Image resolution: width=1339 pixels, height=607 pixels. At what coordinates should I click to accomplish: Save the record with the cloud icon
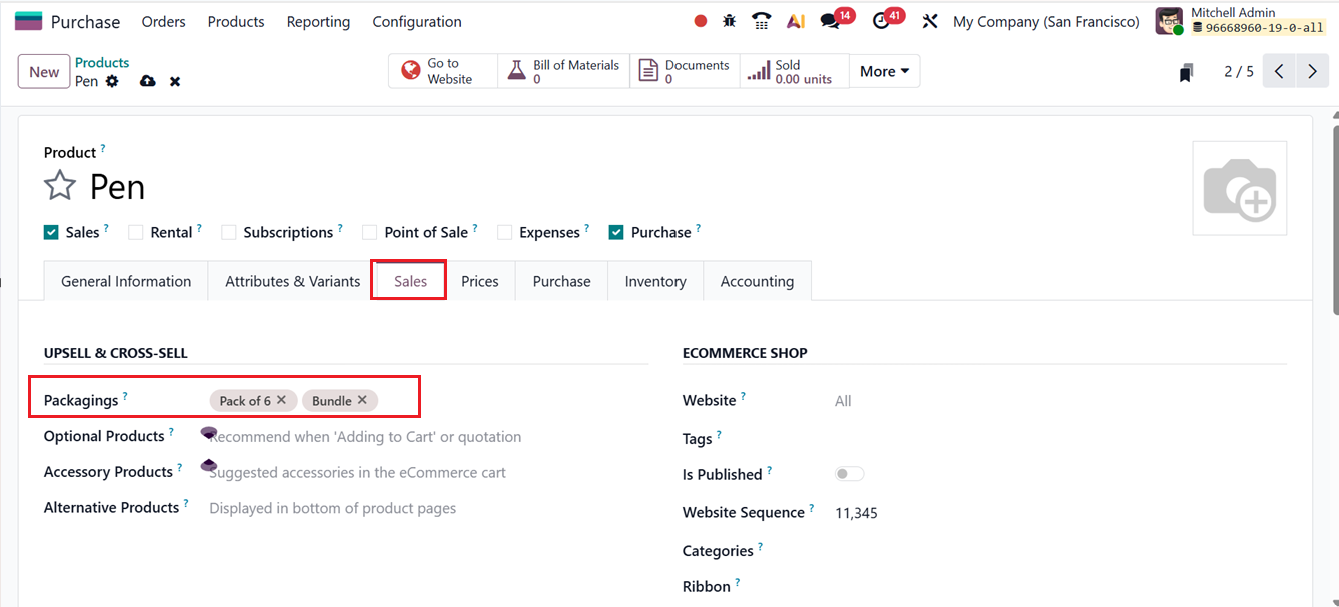click(147, 81)
